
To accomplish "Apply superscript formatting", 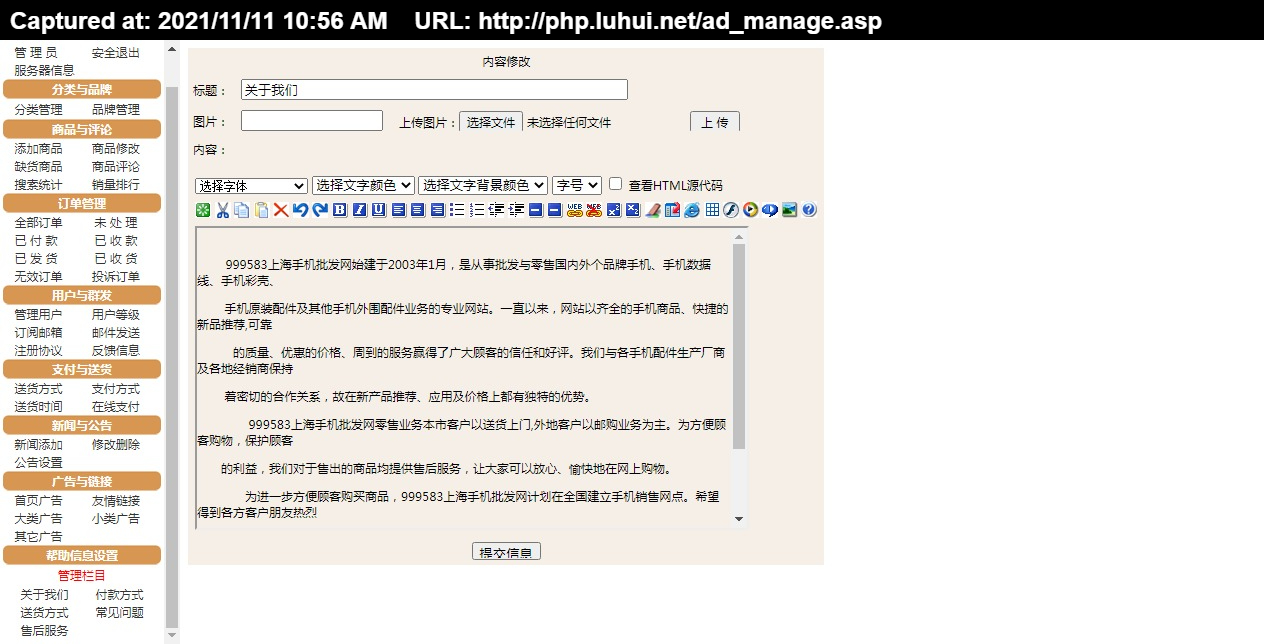I will (614, 210).
